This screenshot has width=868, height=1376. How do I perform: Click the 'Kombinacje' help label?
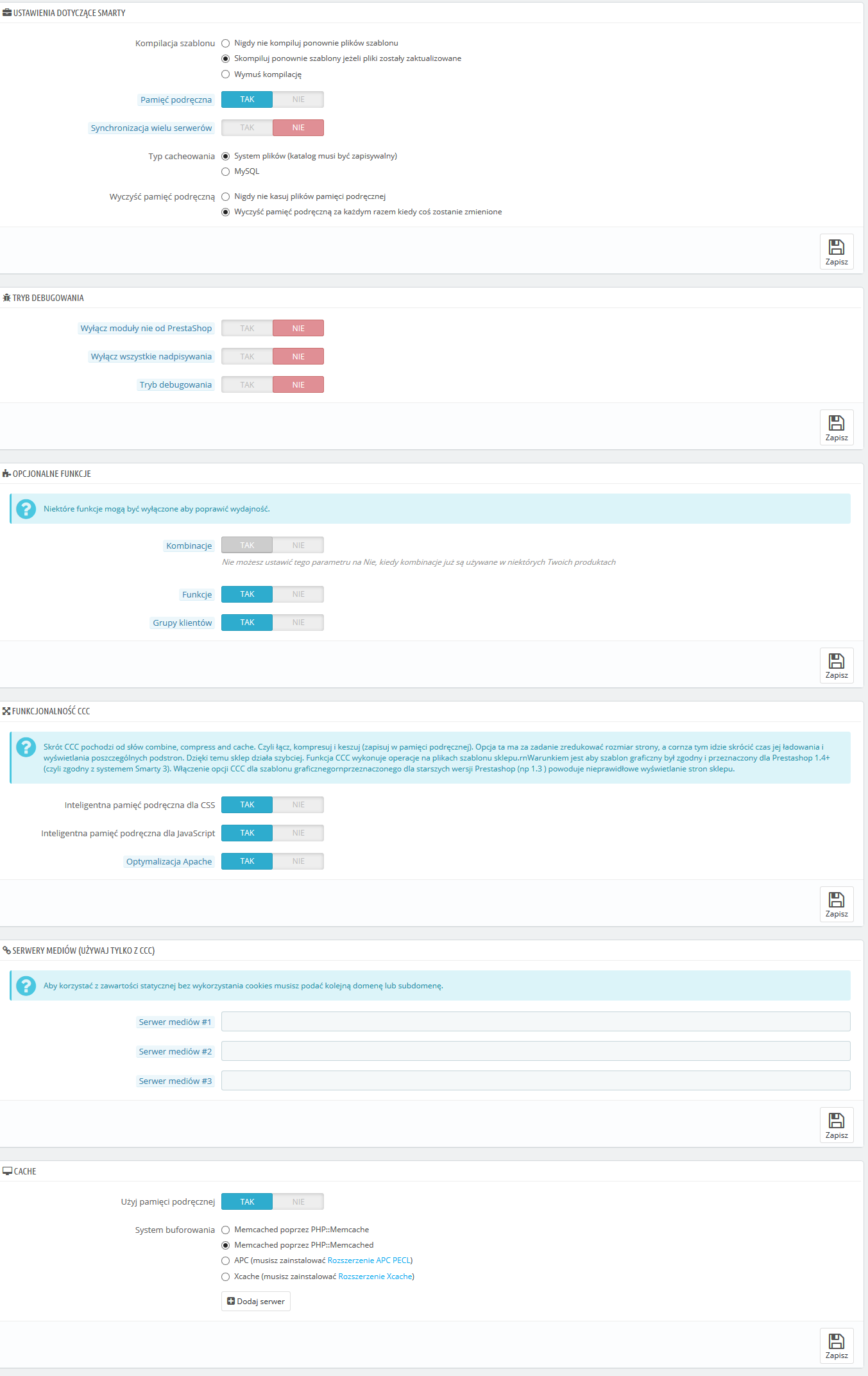coord(189,546)
